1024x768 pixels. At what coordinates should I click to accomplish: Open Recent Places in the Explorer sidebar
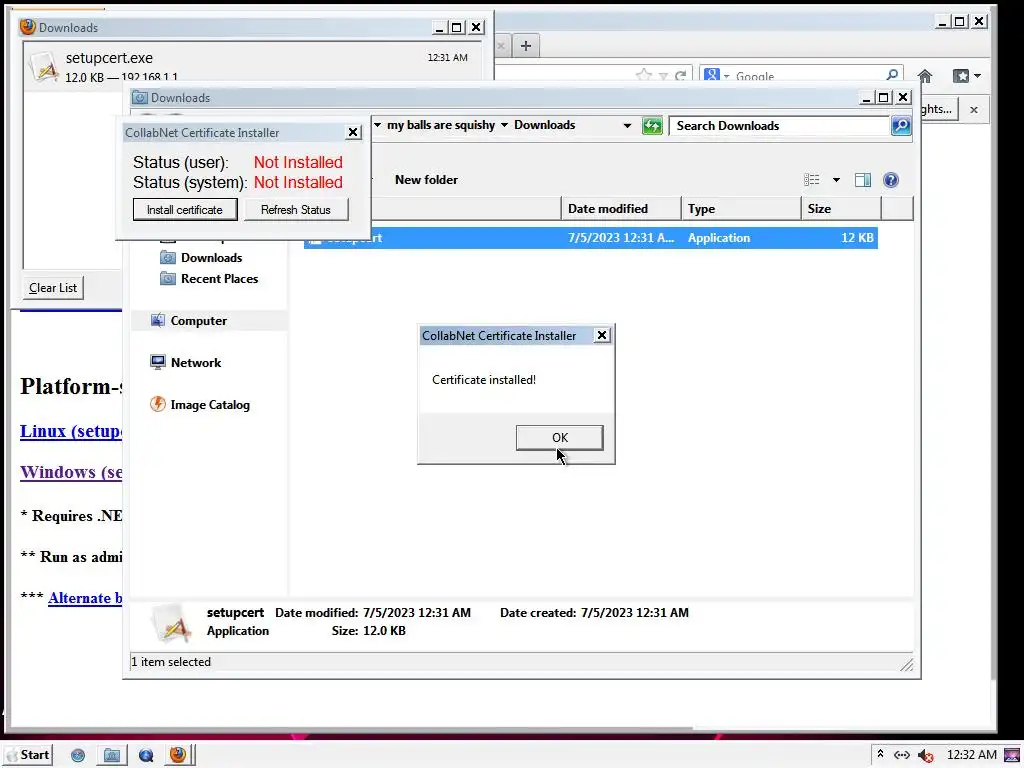click(219, 279)
